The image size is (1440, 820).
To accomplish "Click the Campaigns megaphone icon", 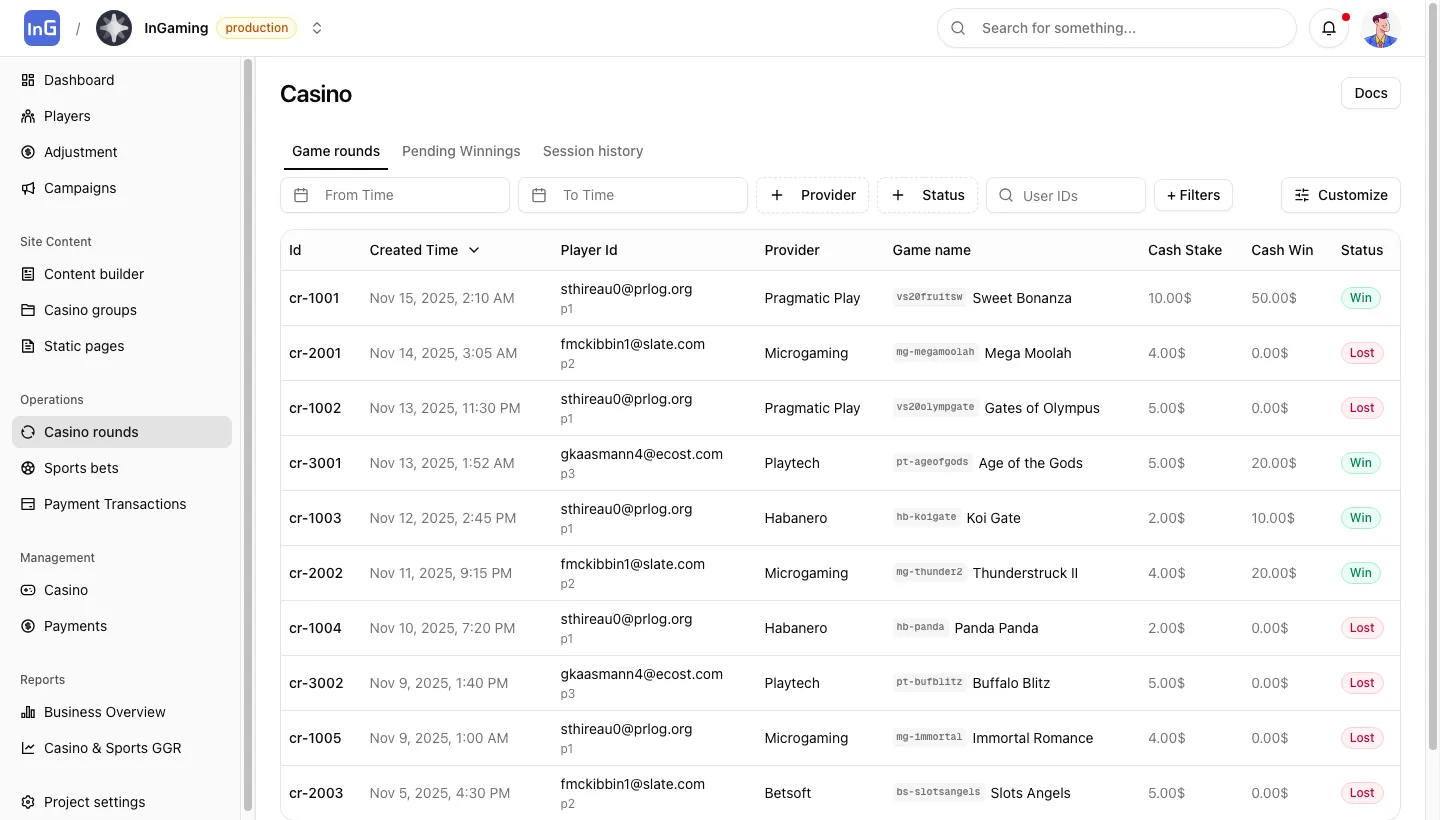I will coord(28,188).
